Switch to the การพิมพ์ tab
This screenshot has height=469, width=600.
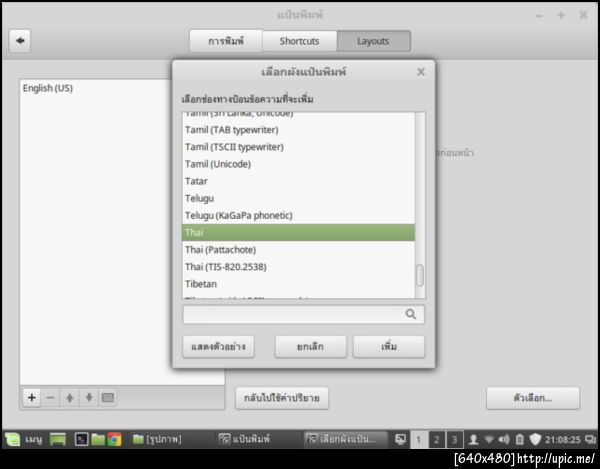click(x=226, y=41)
